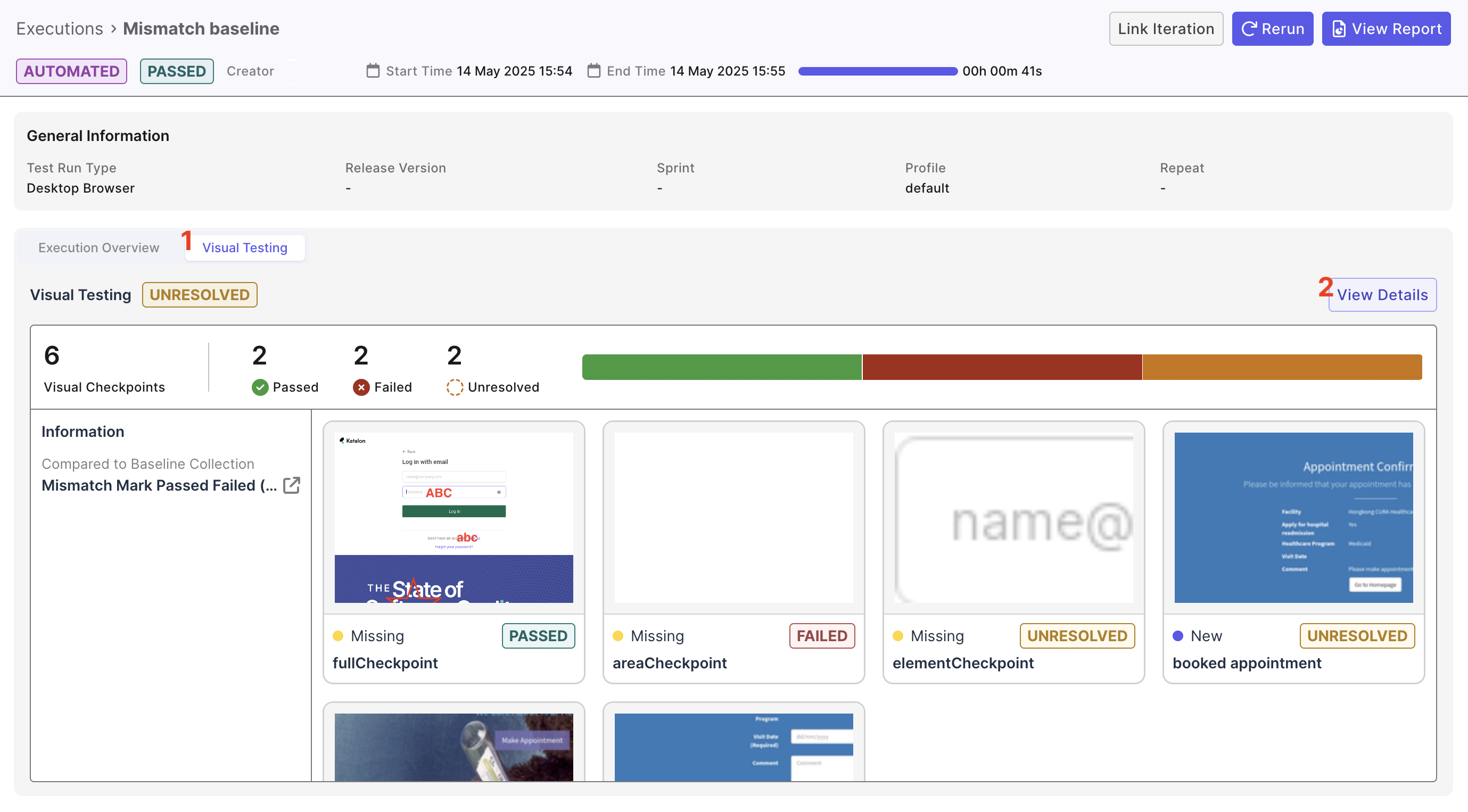Open View Report

click(1386, 29)
